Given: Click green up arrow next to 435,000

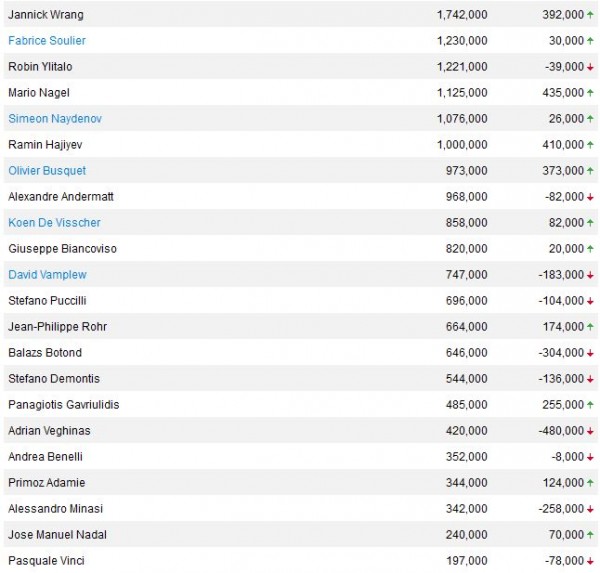Looking at the screenshot, I should 590,93.
